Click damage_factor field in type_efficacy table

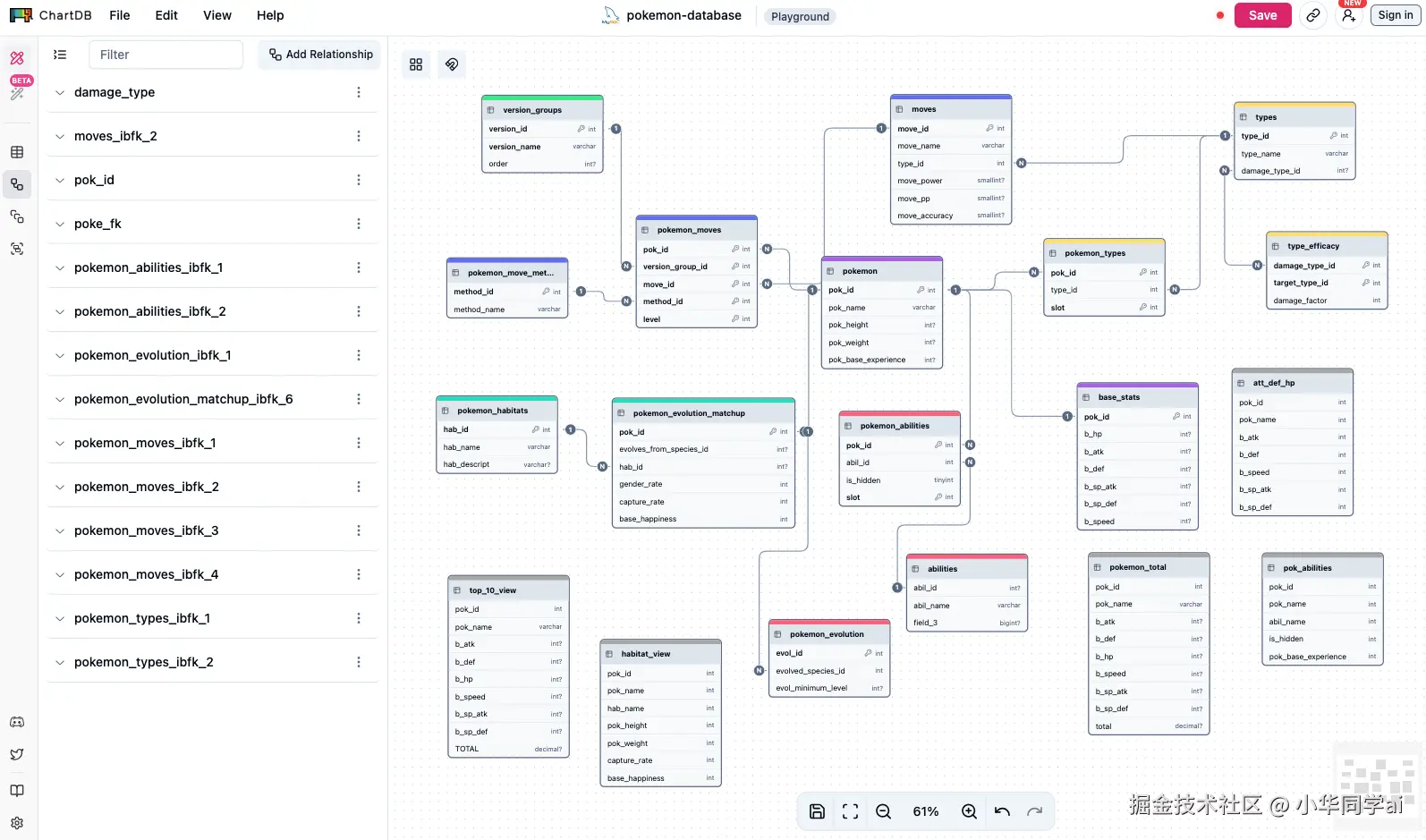tap(1327, 301)
